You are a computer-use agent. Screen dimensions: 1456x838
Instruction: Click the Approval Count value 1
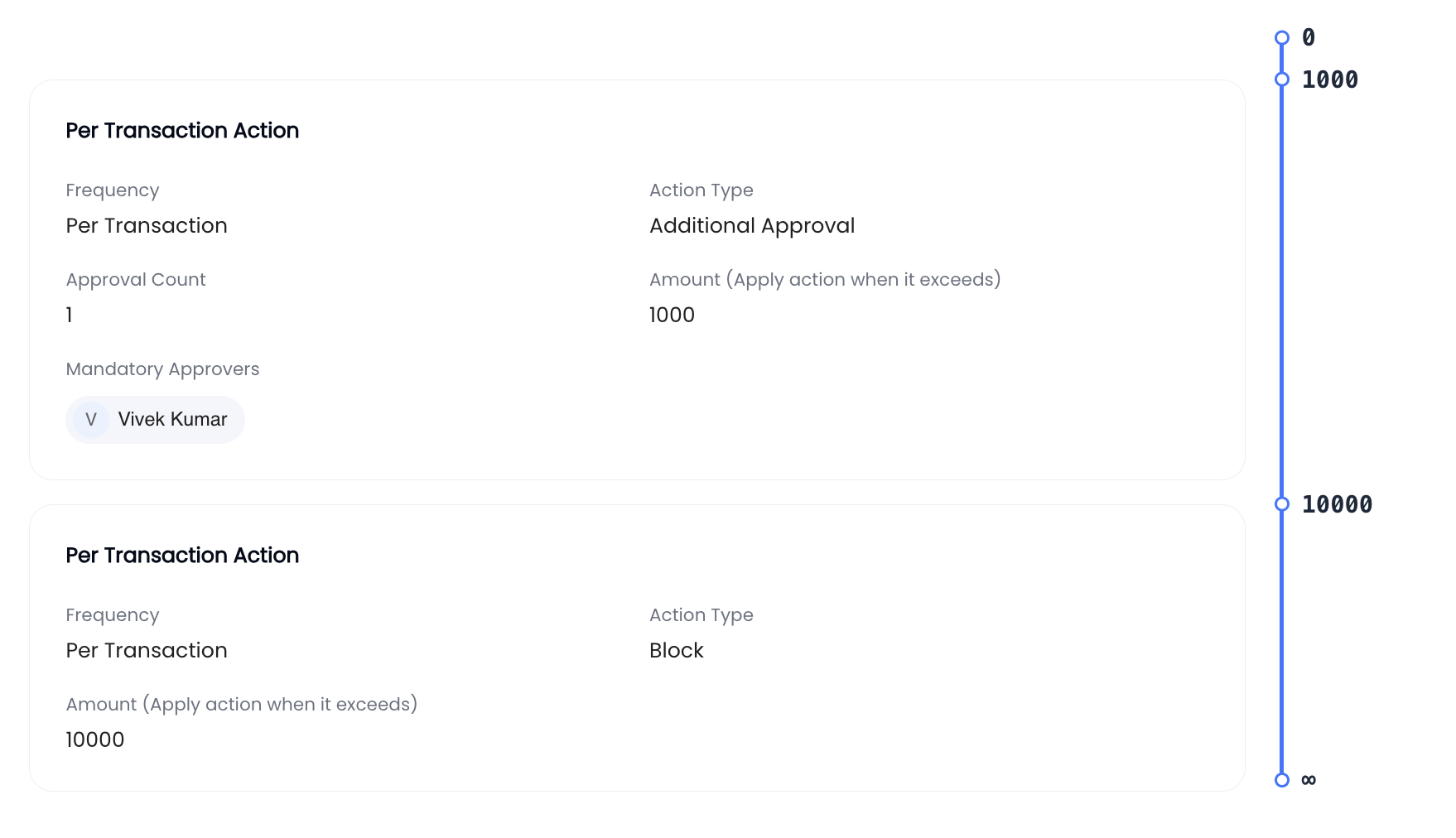click(70, 315)
